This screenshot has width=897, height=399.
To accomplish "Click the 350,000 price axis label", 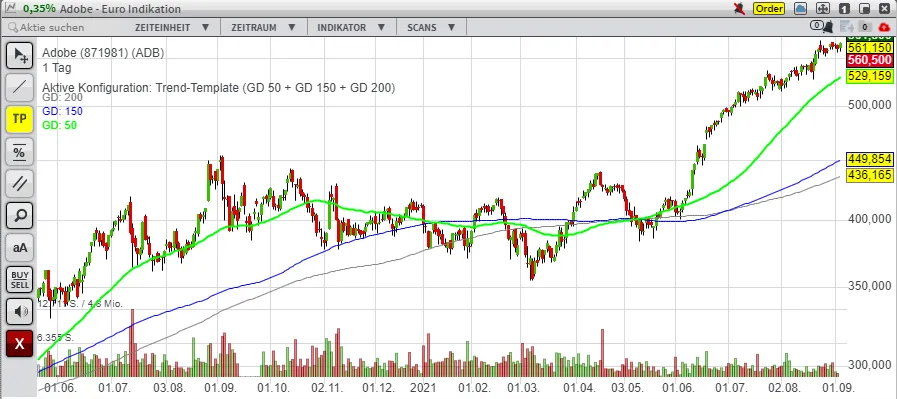I will (x=871, y=286).
